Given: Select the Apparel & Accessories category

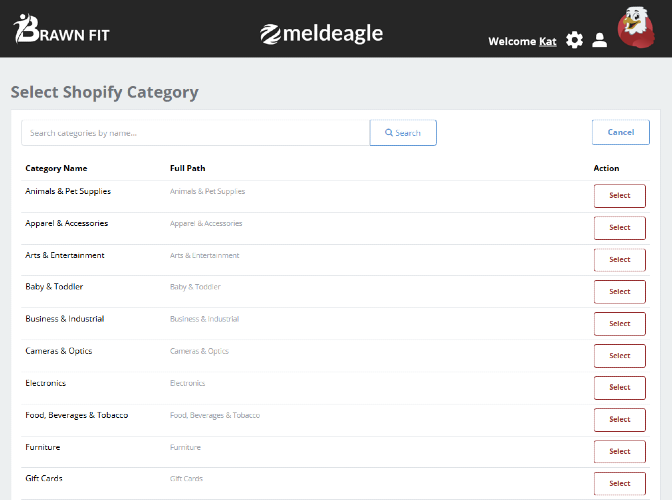Looking at the screenshot, I should click(x=620, y=228).
